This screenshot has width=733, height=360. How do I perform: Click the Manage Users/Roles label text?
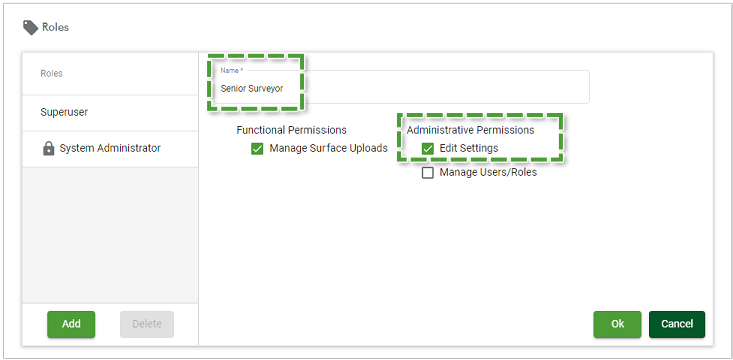[488, 173]
